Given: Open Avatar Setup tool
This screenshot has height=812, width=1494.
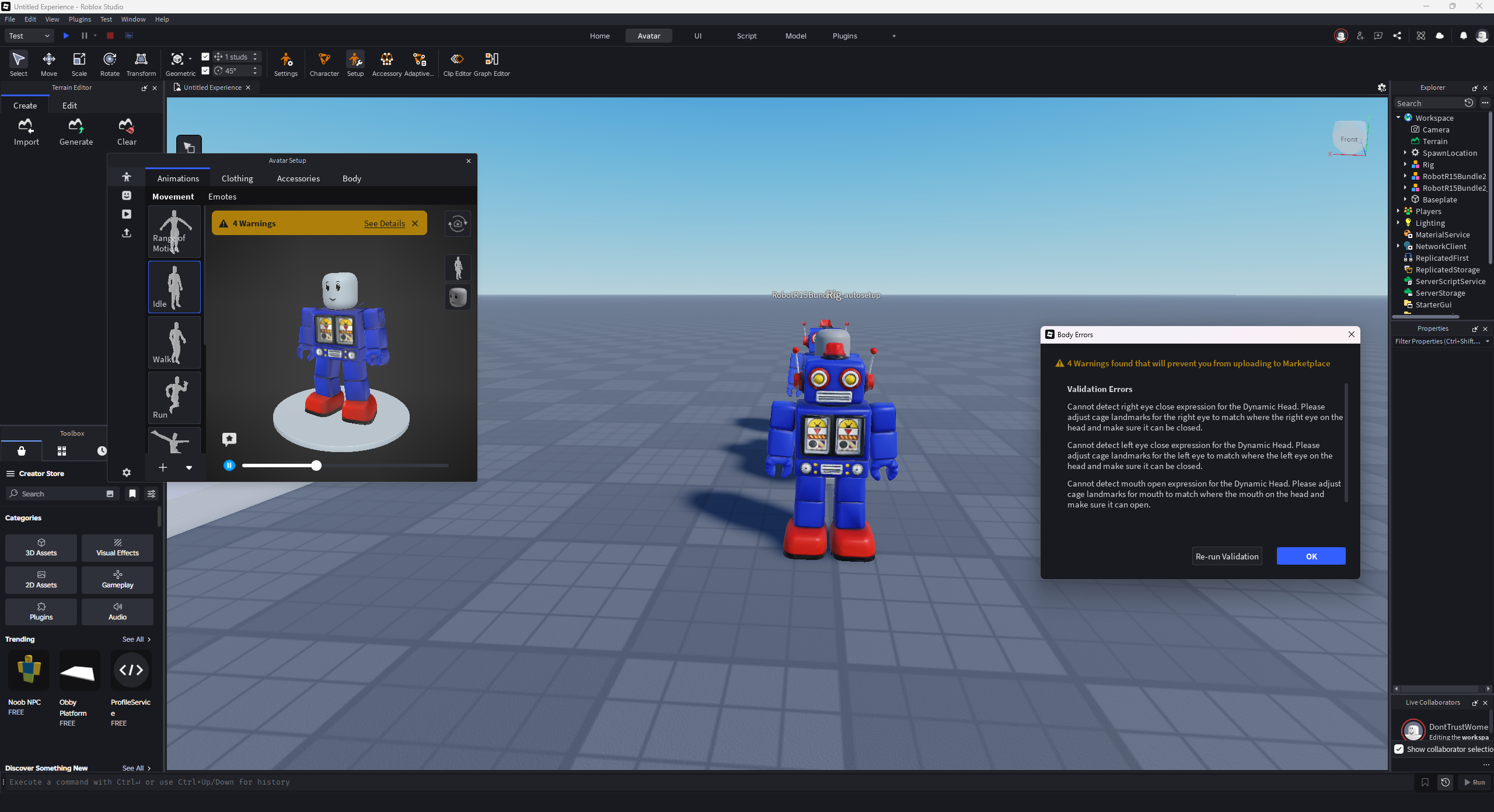Looking at the screenshot, I should pos(355,64).
